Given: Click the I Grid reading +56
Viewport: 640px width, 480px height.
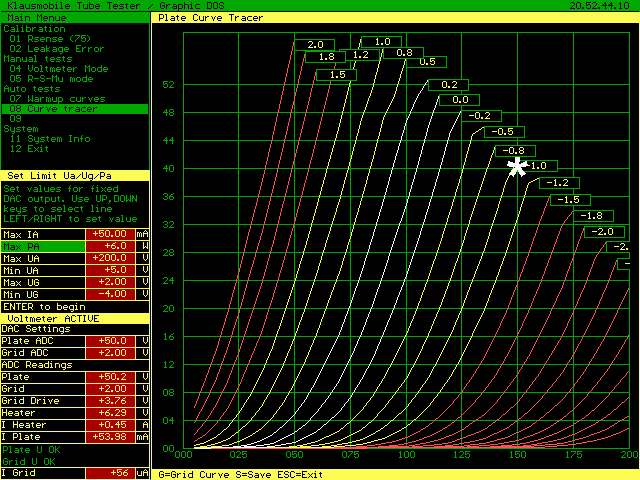Looking at the screenshot, I should point(110,473).
